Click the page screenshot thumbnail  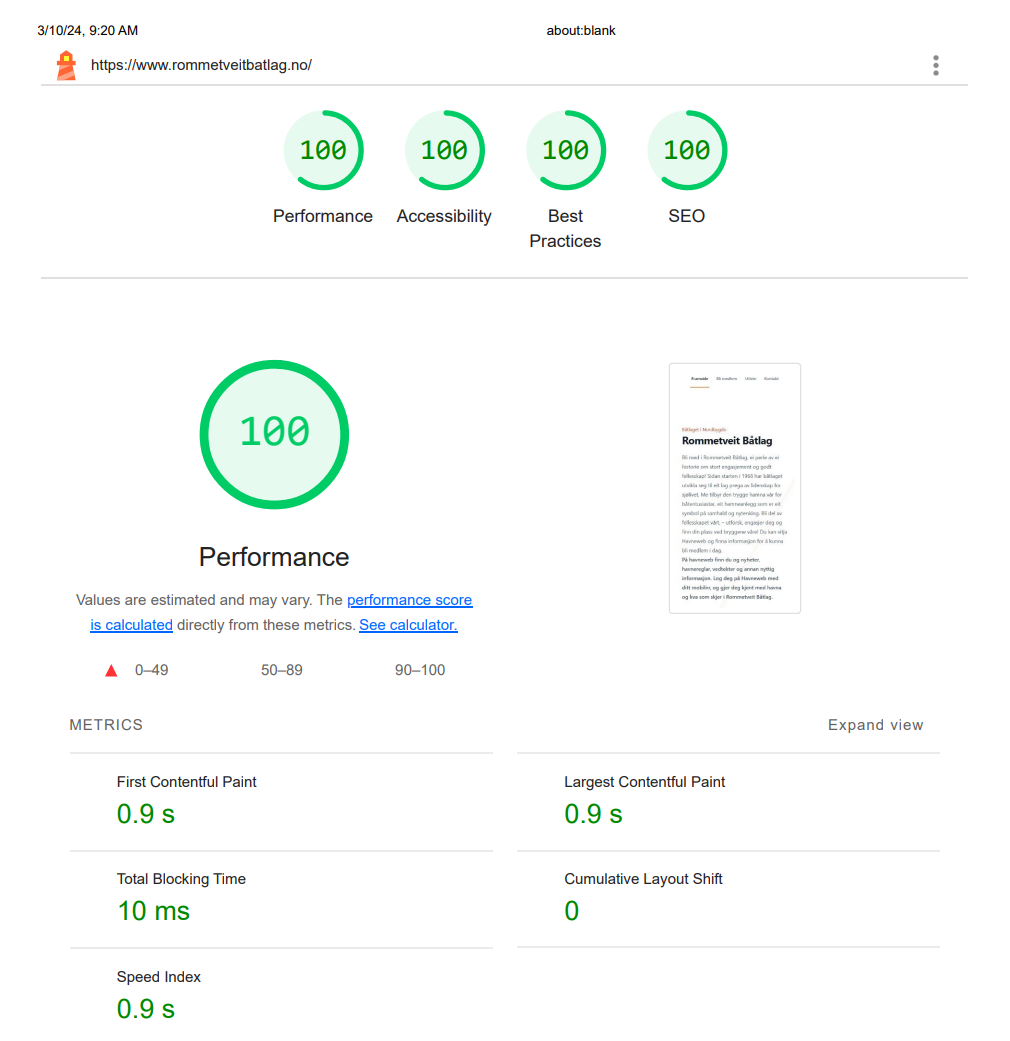coord(734,488)
